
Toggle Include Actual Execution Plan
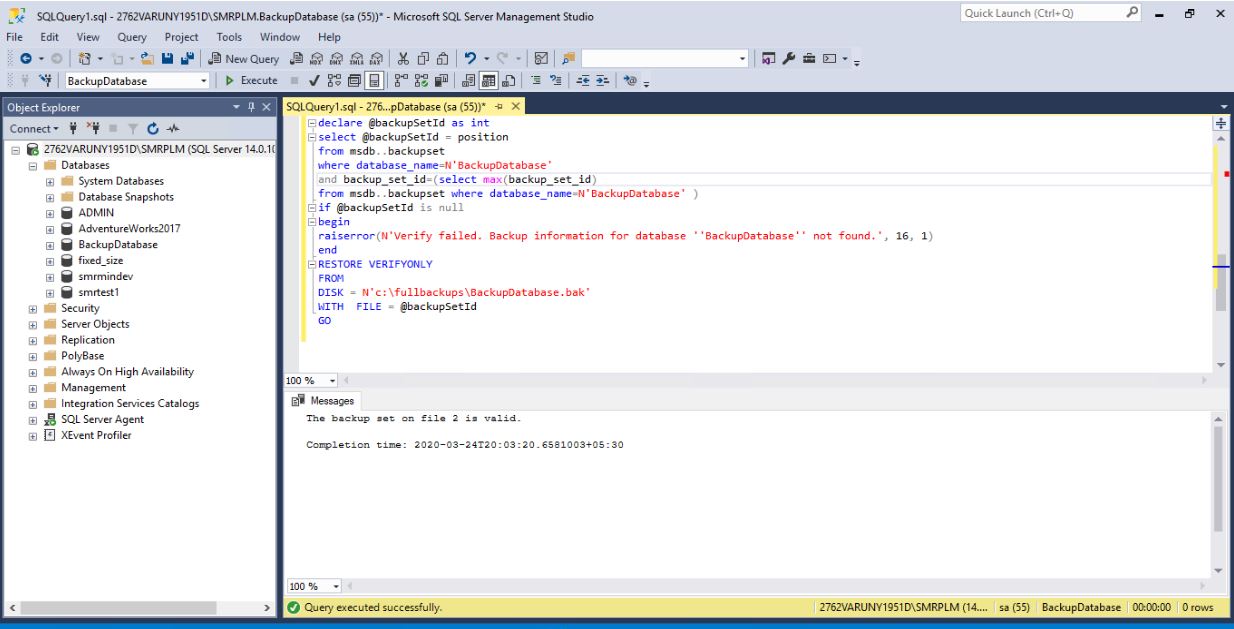click(x=401, y=81)
